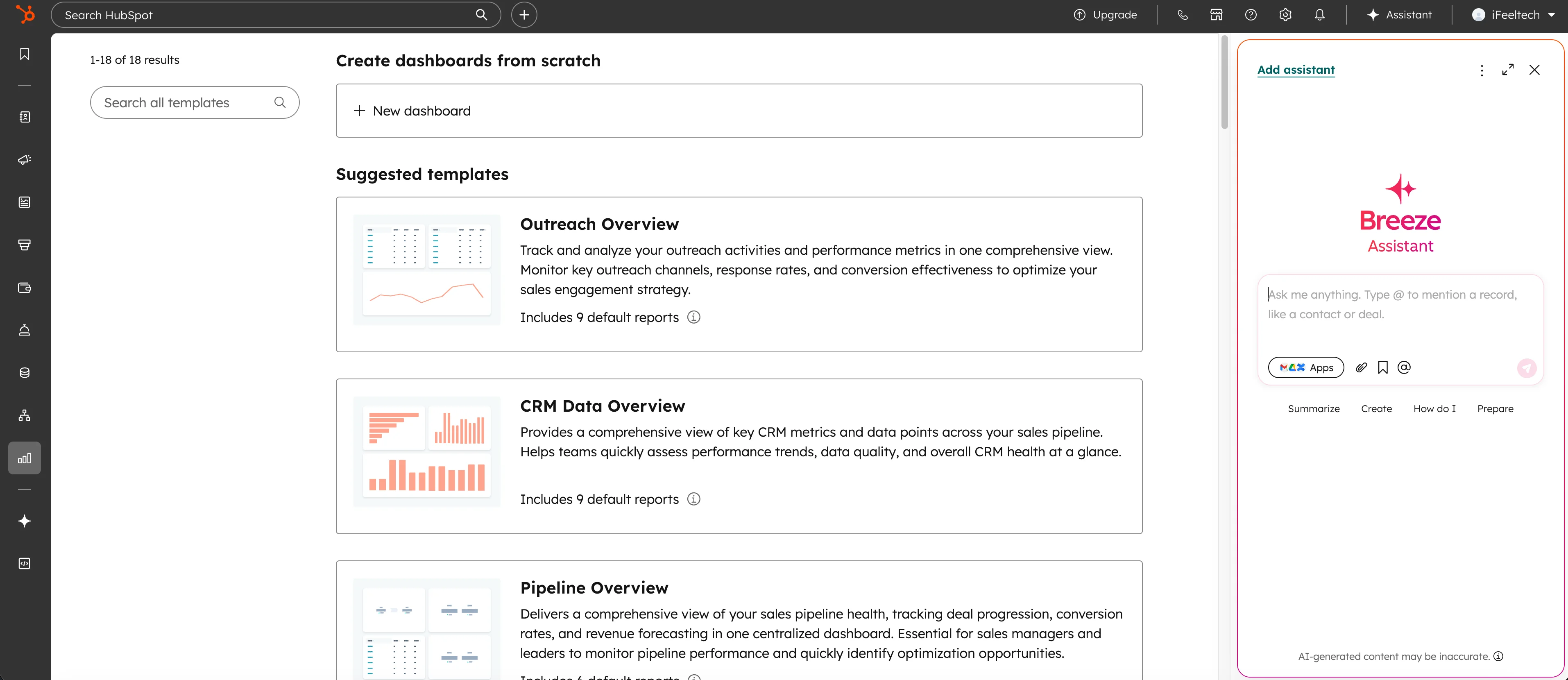Click the mention @ icon in assistant

[x=1404, y=367]
